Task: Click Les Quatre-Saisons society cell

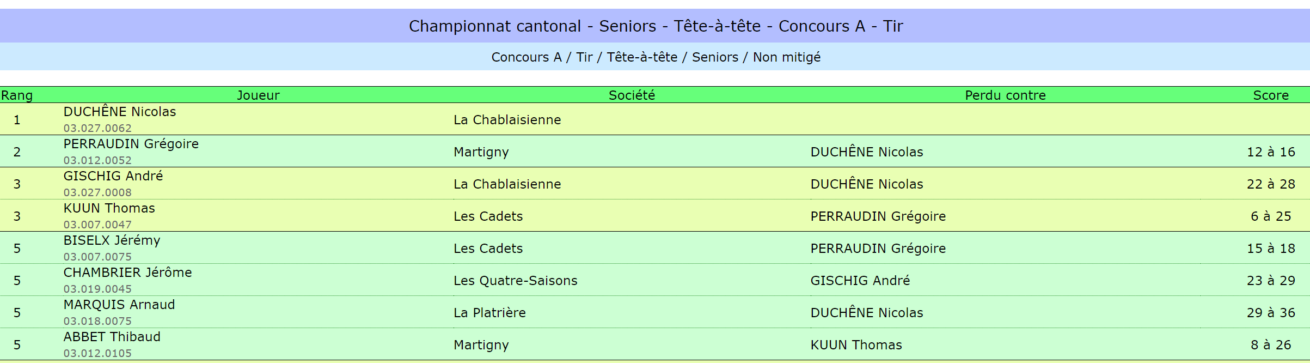Action: pos(515,281)
